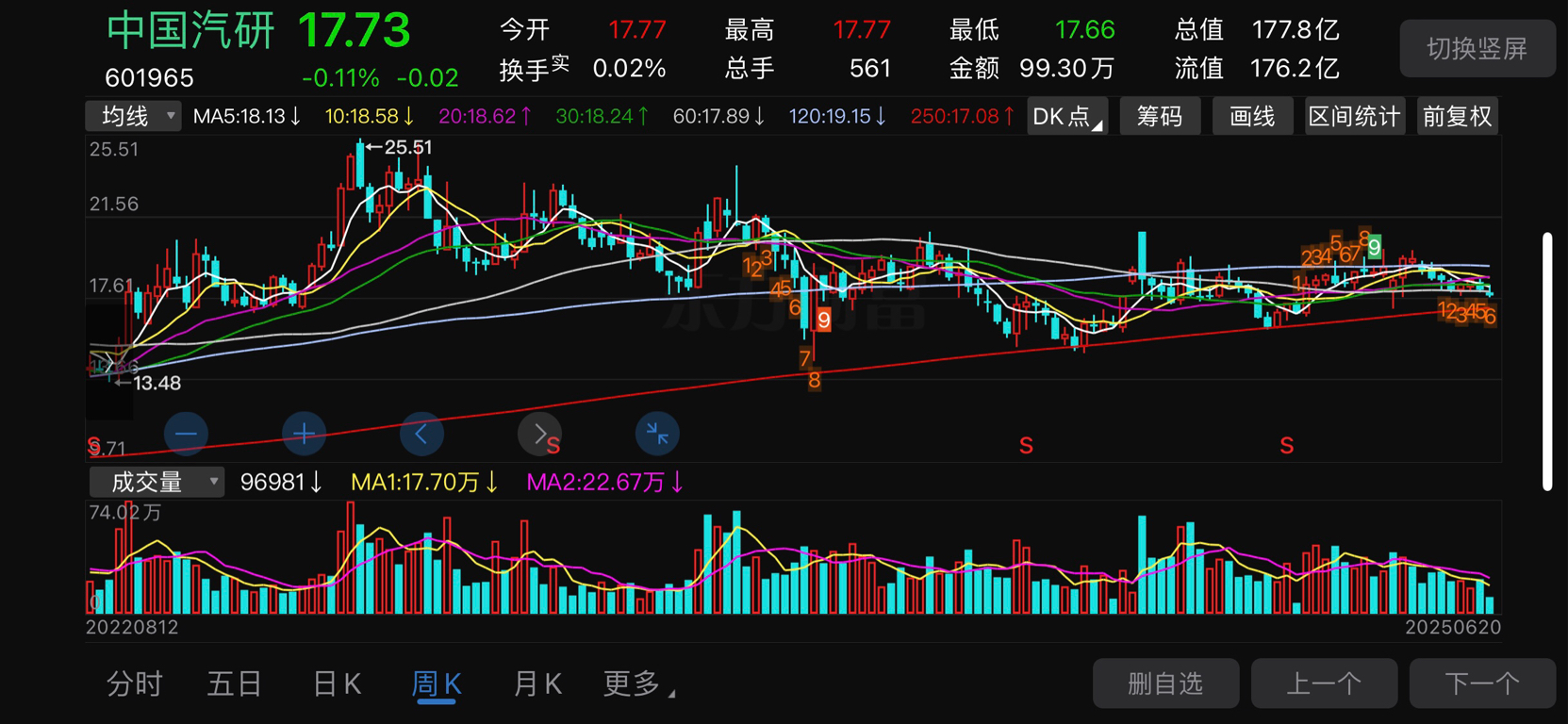Click the vertical scrollbar on right edge

click(1547, 361)
